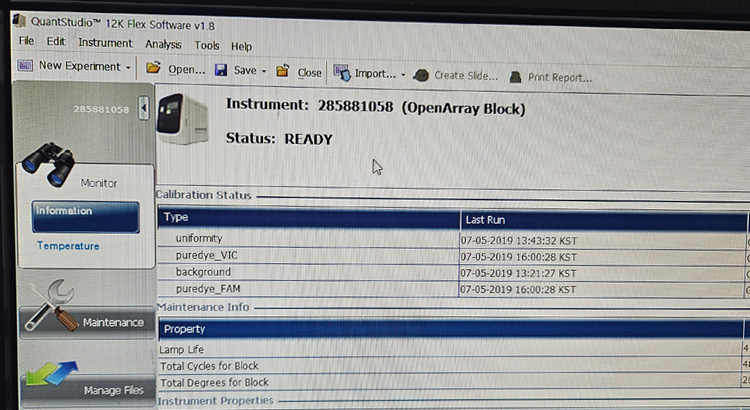Open the Temperature link
Screen dimensions: 750x410
pos(68,246)
